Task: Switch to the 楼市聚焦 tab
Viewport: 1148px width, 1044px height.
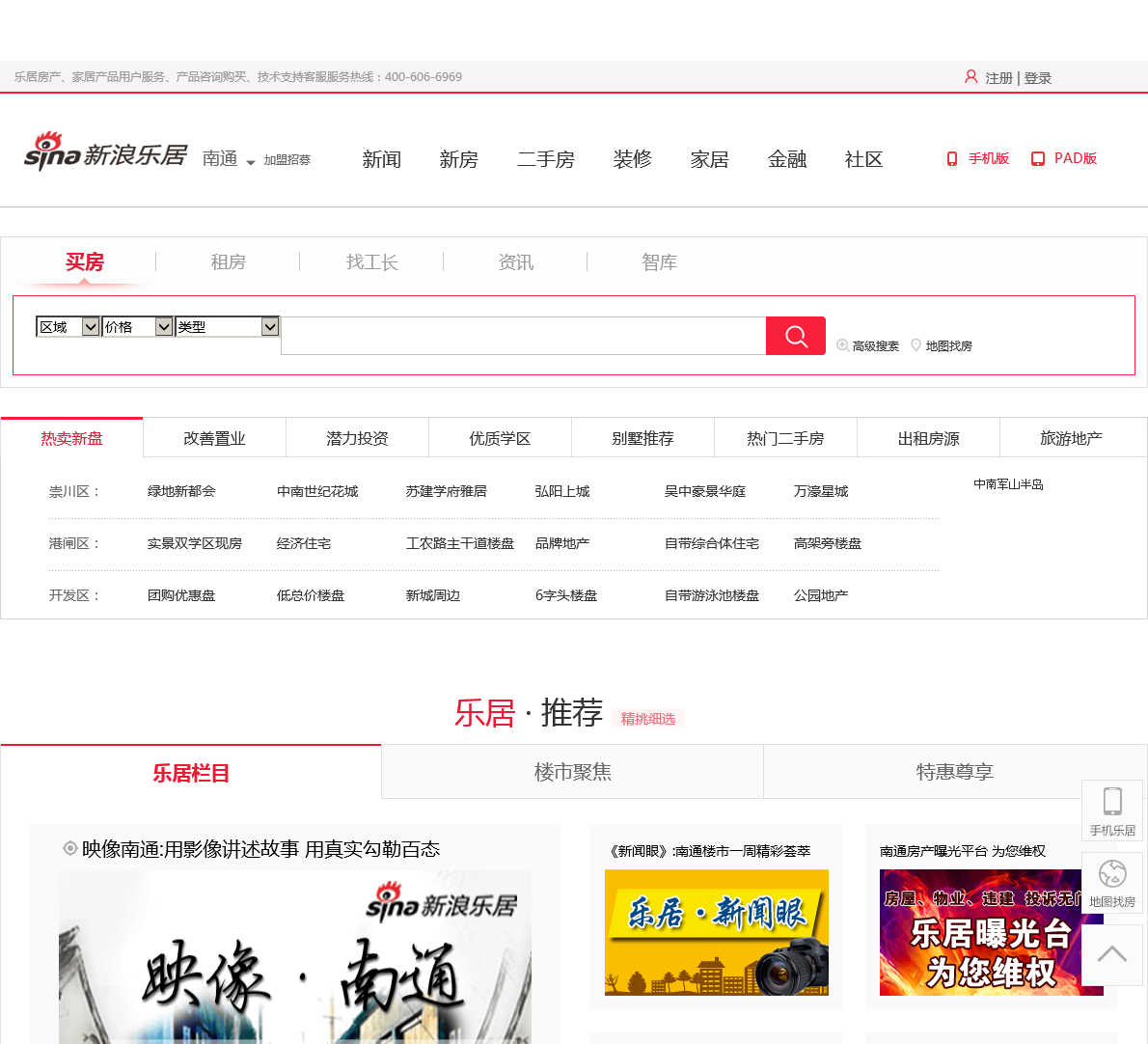Action: 572,772
